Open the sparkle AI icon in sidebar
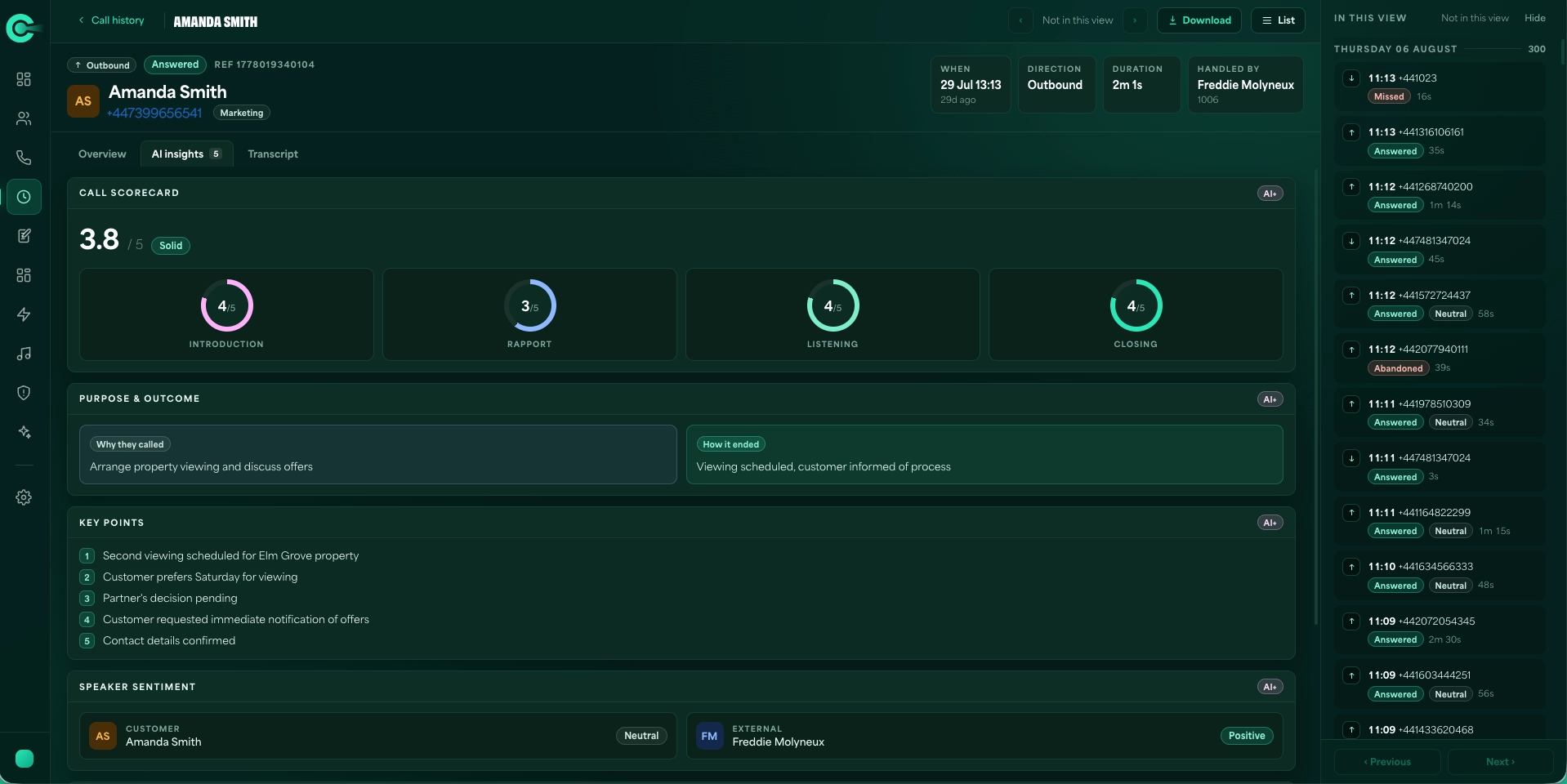 pos(24,432)
